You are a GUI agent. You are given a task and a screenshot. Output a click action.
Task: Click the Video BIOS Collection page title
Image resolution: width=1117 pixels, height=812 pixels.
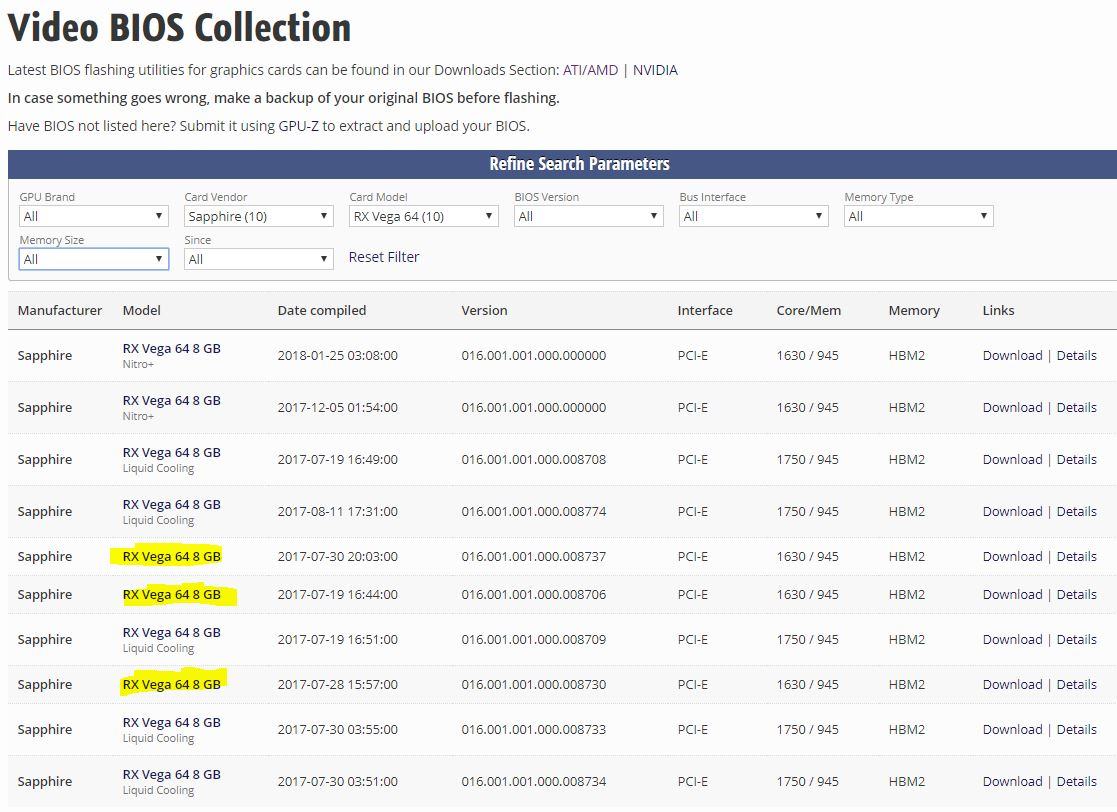(x=180, y=28)
